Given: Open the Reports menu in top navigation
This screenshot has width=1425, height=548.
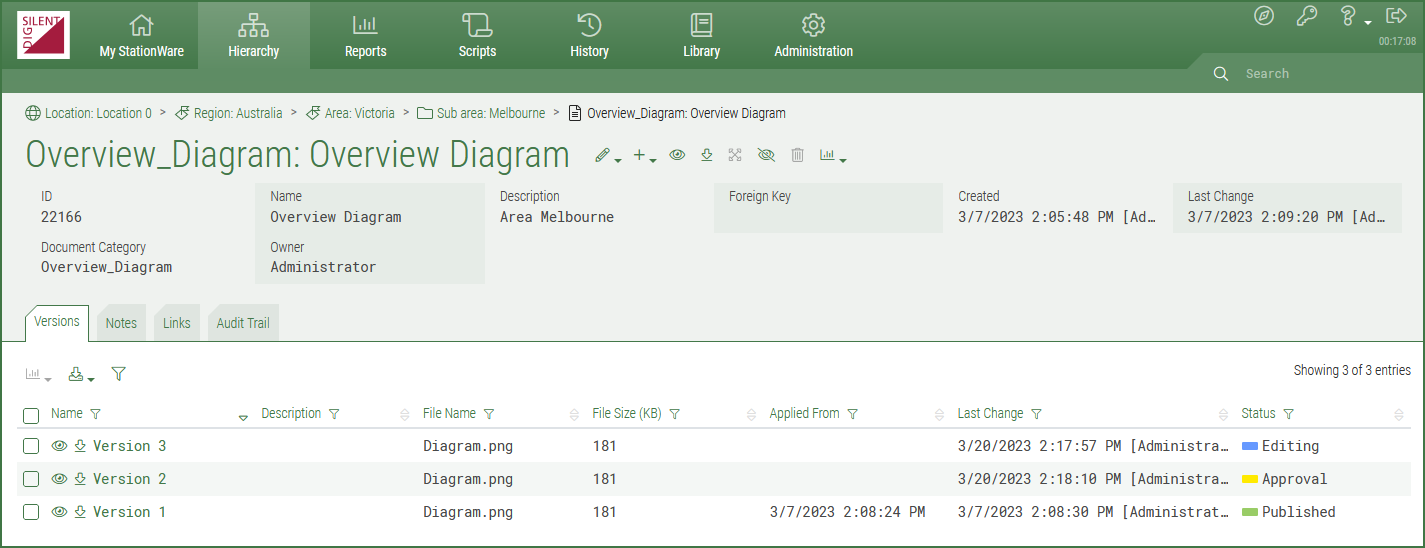Looking at the screenshot, I should pyautogui.click(x=365, y=35).
